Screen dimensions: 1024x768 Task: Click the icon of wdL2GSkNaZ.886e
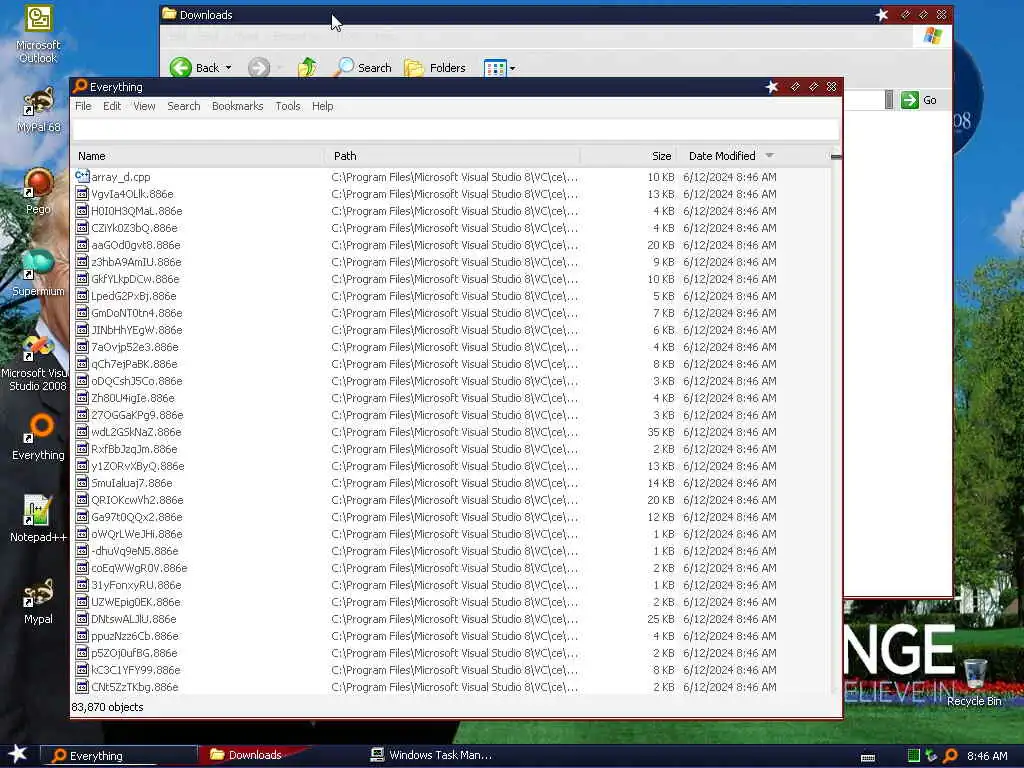click(x=82, y=432)
